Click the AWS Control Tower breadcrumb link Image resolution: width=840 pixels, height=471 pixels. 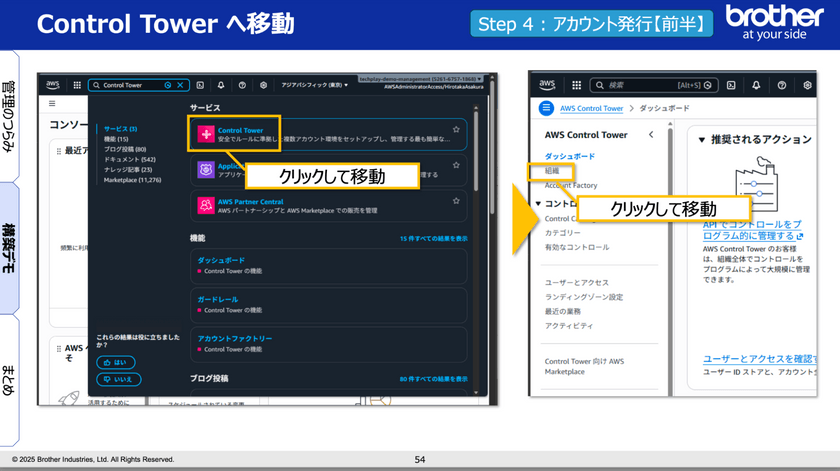pyautogui.click(x=591, y=108)
